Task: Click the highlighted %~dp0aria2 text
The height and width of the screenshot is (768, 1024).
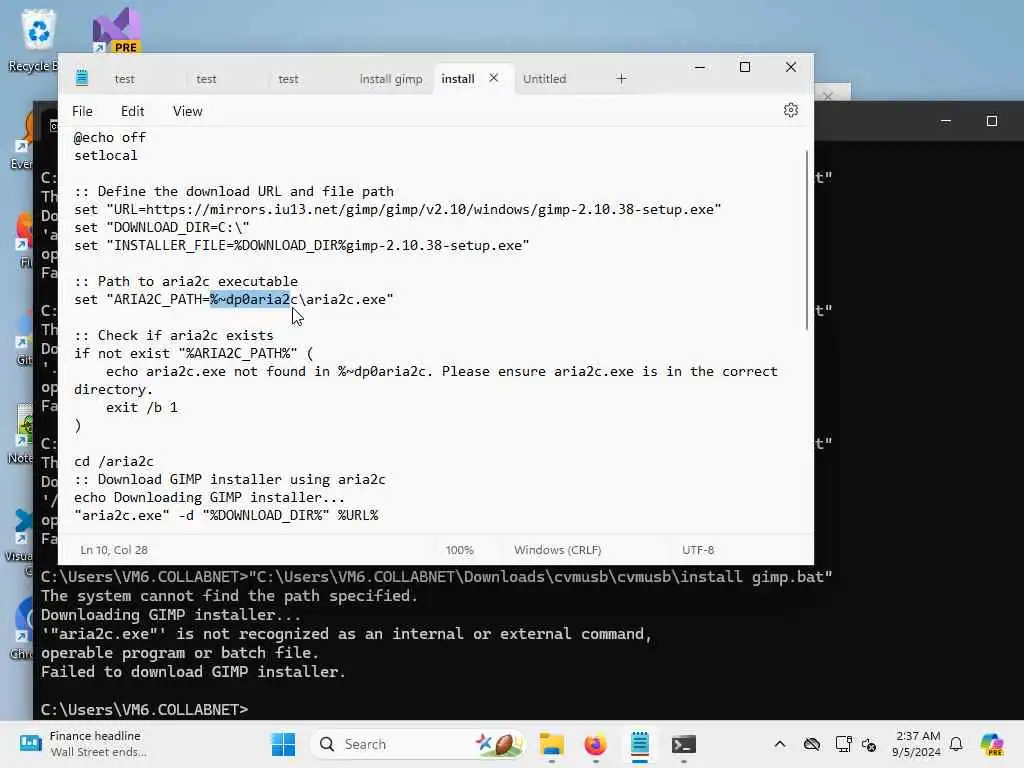Action: pyautogui.click(x=250, y=299)
